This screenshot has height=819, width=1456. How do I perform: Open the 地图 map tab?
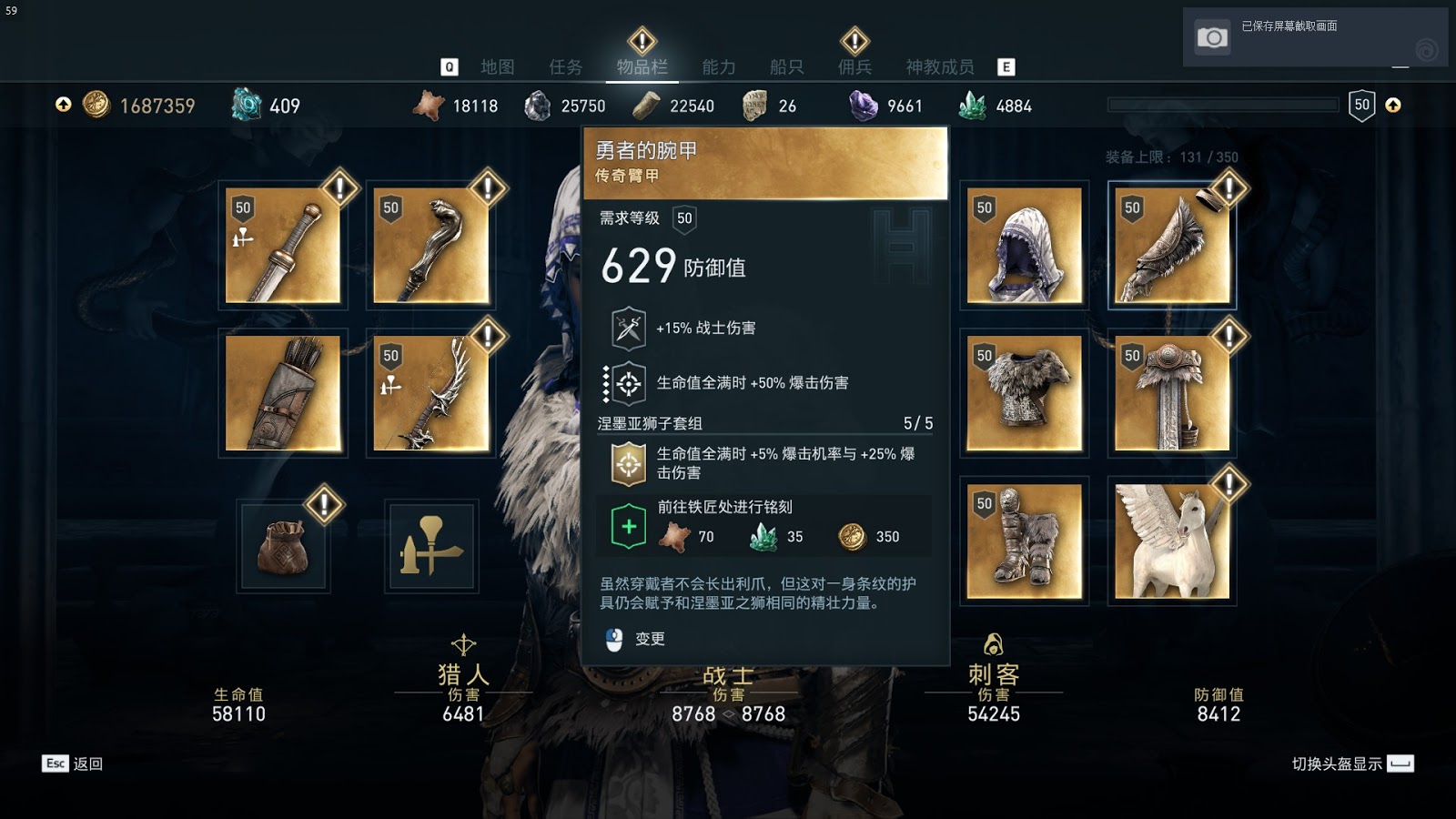click(x=497, y=67)
